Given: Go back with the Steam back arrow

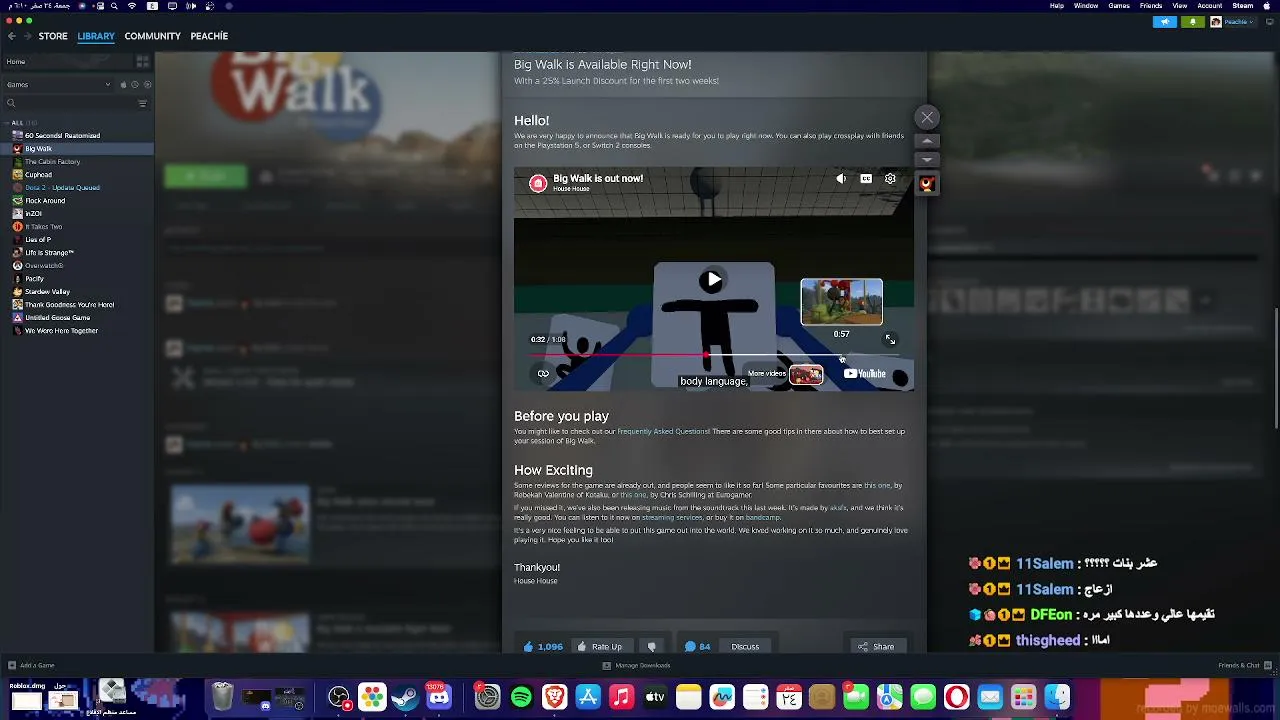Looking at the screenshot, I should click(12, 36).
